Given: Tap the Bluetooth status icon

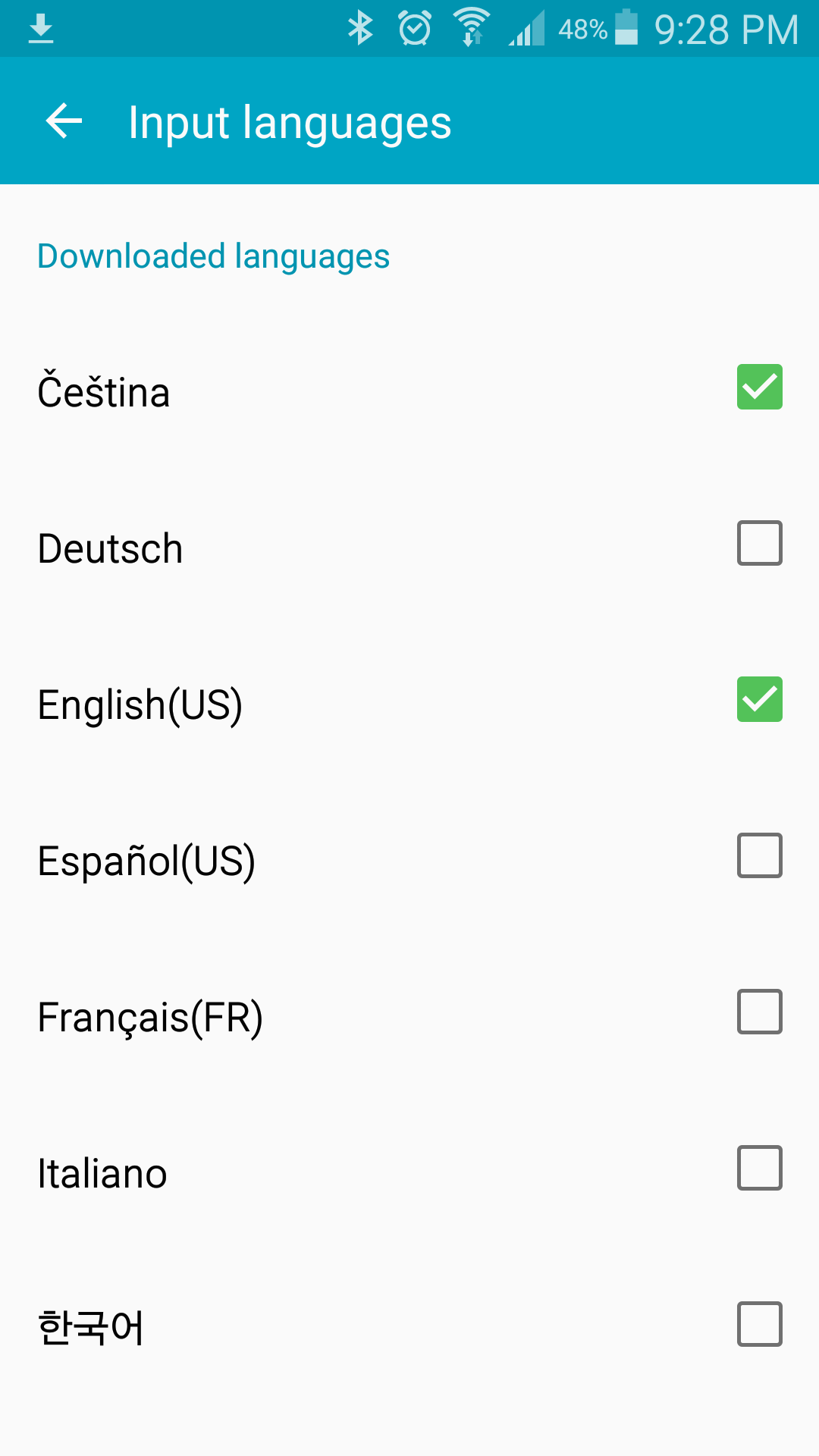Looking at the screenshot, I should click(x=360, y=29).
